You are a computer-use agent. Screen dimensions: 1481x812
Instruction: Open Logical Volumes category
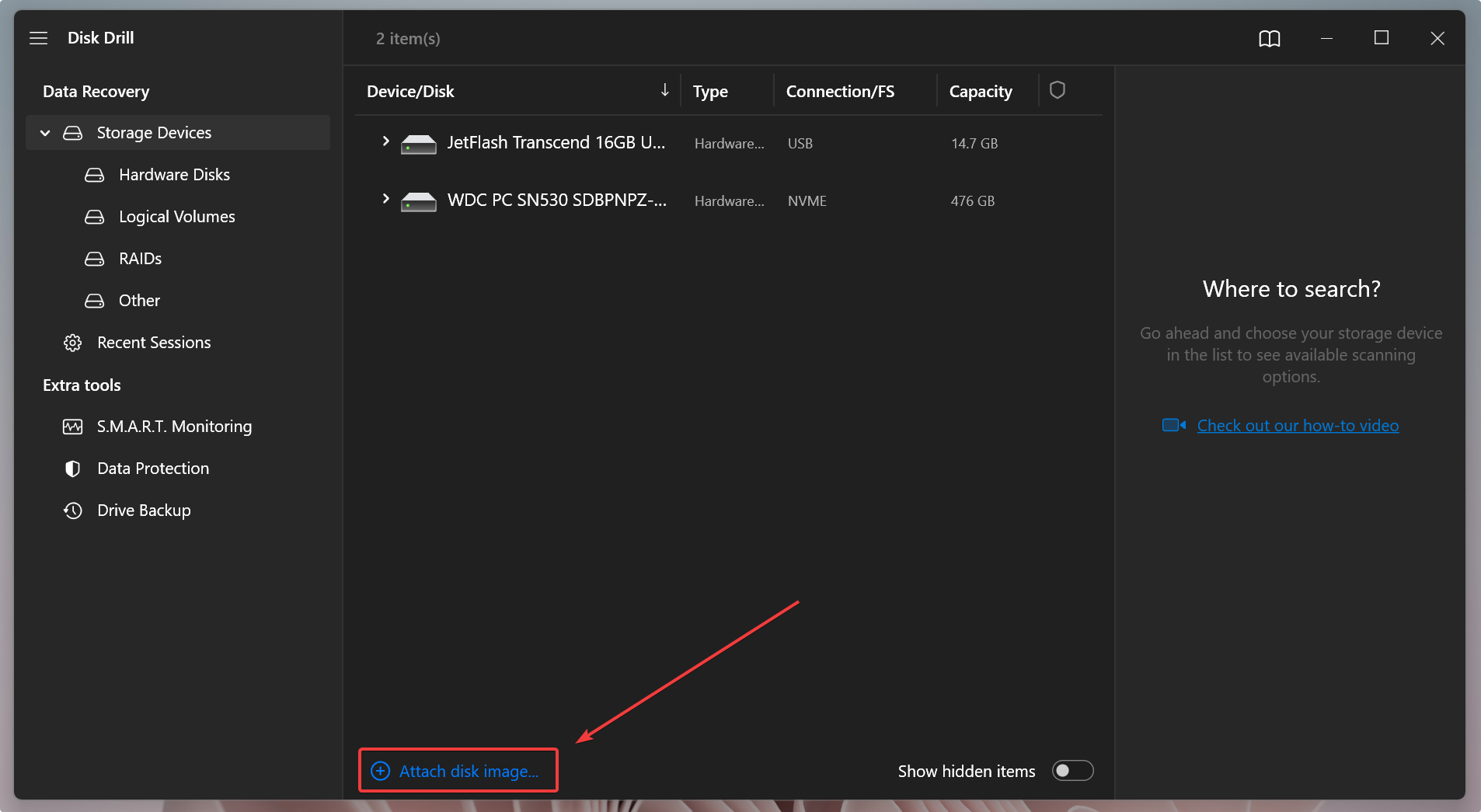click(x=178, y=217)
